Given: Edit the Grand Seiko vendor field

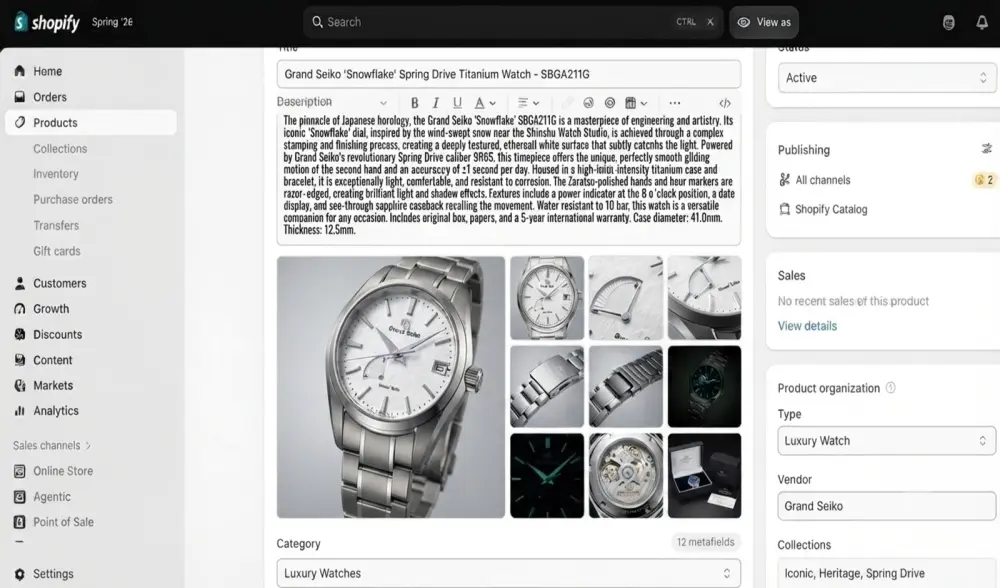Looking at the screenshot, I should (x=886, y=506).
